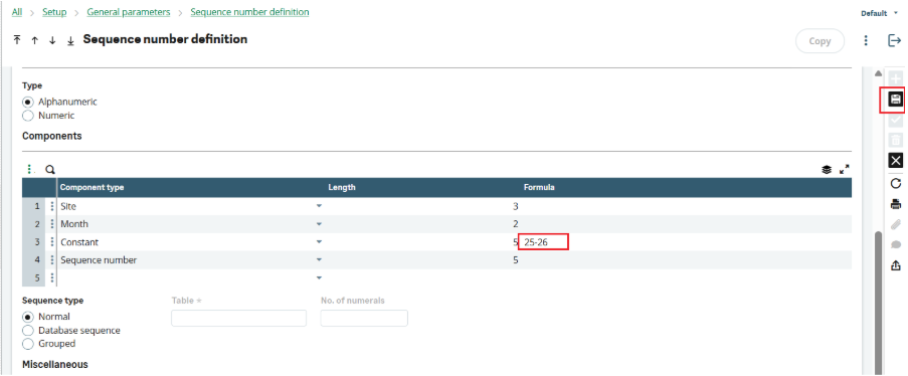Select Normal sequence type
The image size is (908, 376).
(27, 317)
